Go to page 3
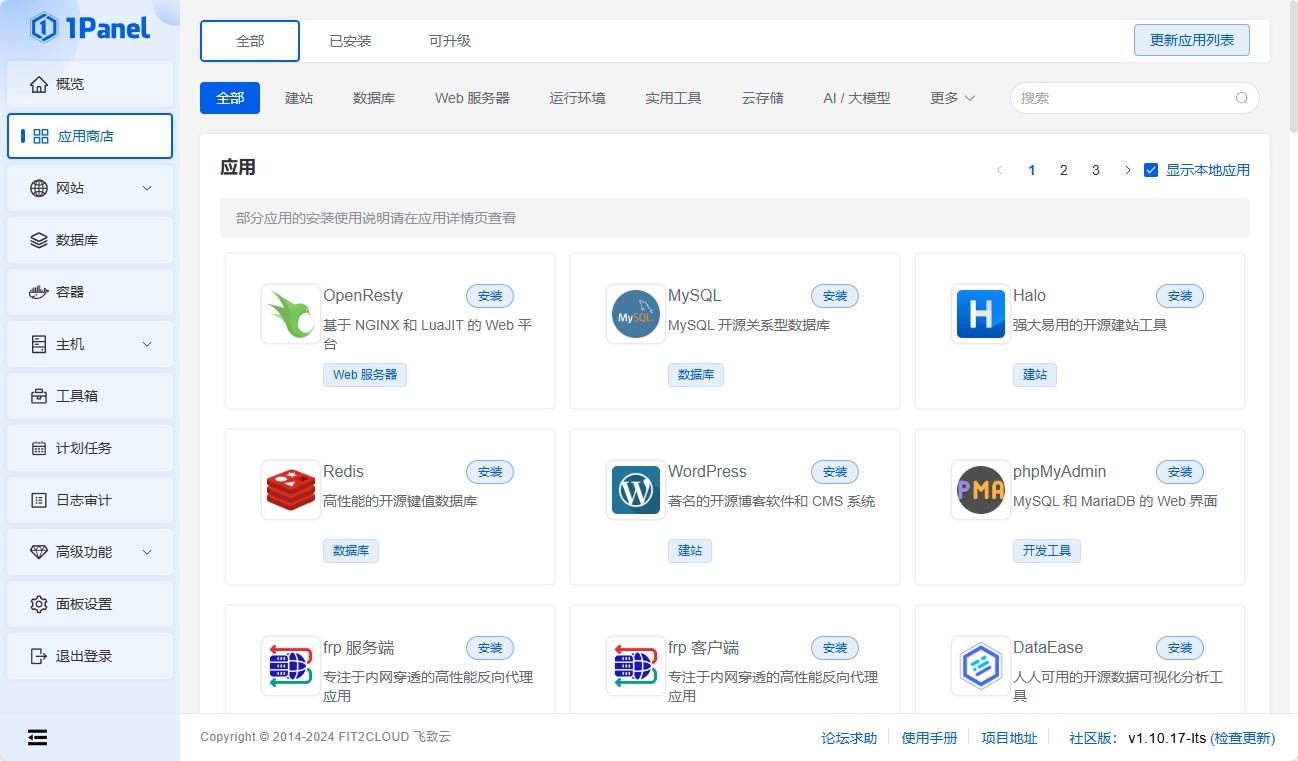 pyautogui.click(x=1095, y=170)
